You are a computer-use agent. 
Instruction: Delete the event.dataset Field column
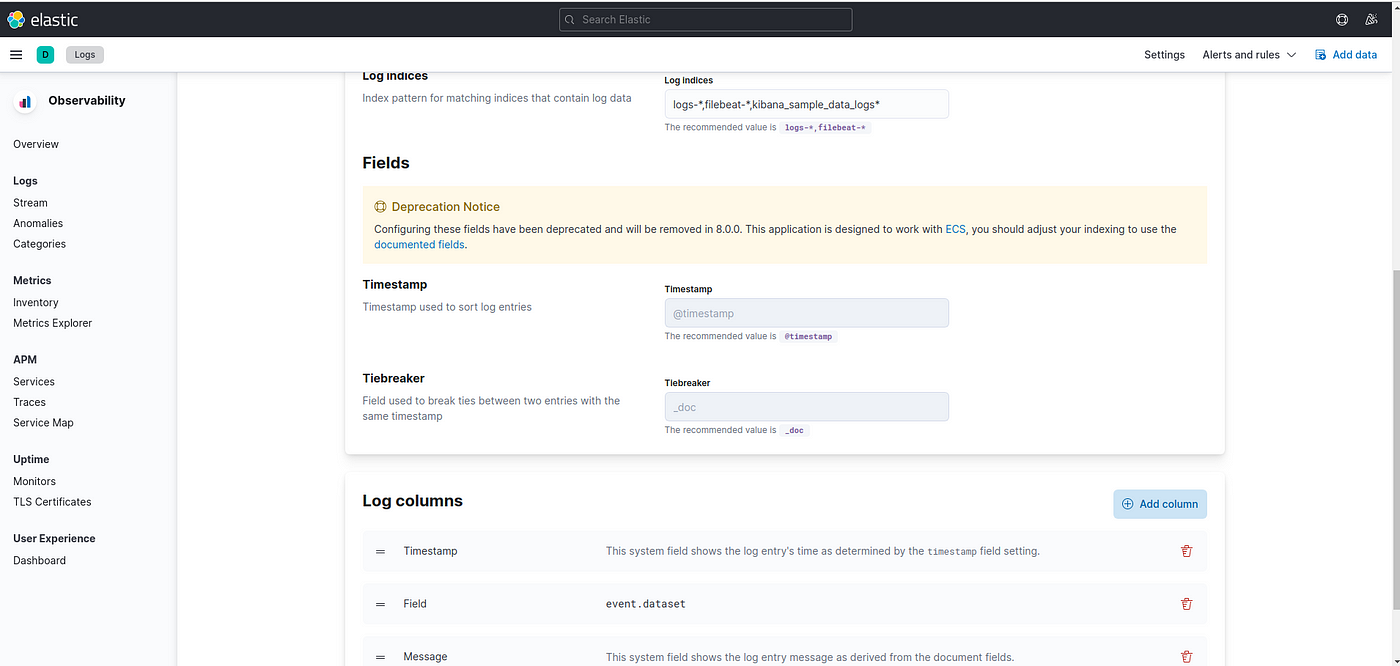1187,604
